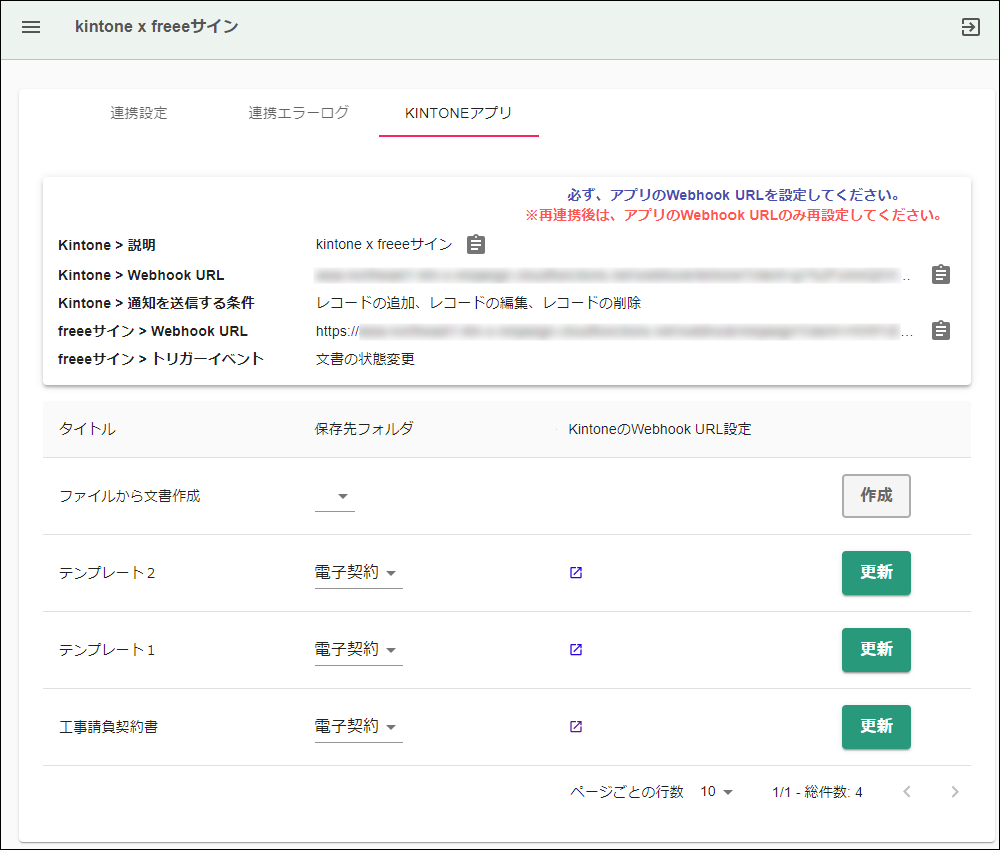Screen dimensions: 1000x850
Task: Copy the Kintone 説明 text via clipboard icon
Action: (476, 244)
